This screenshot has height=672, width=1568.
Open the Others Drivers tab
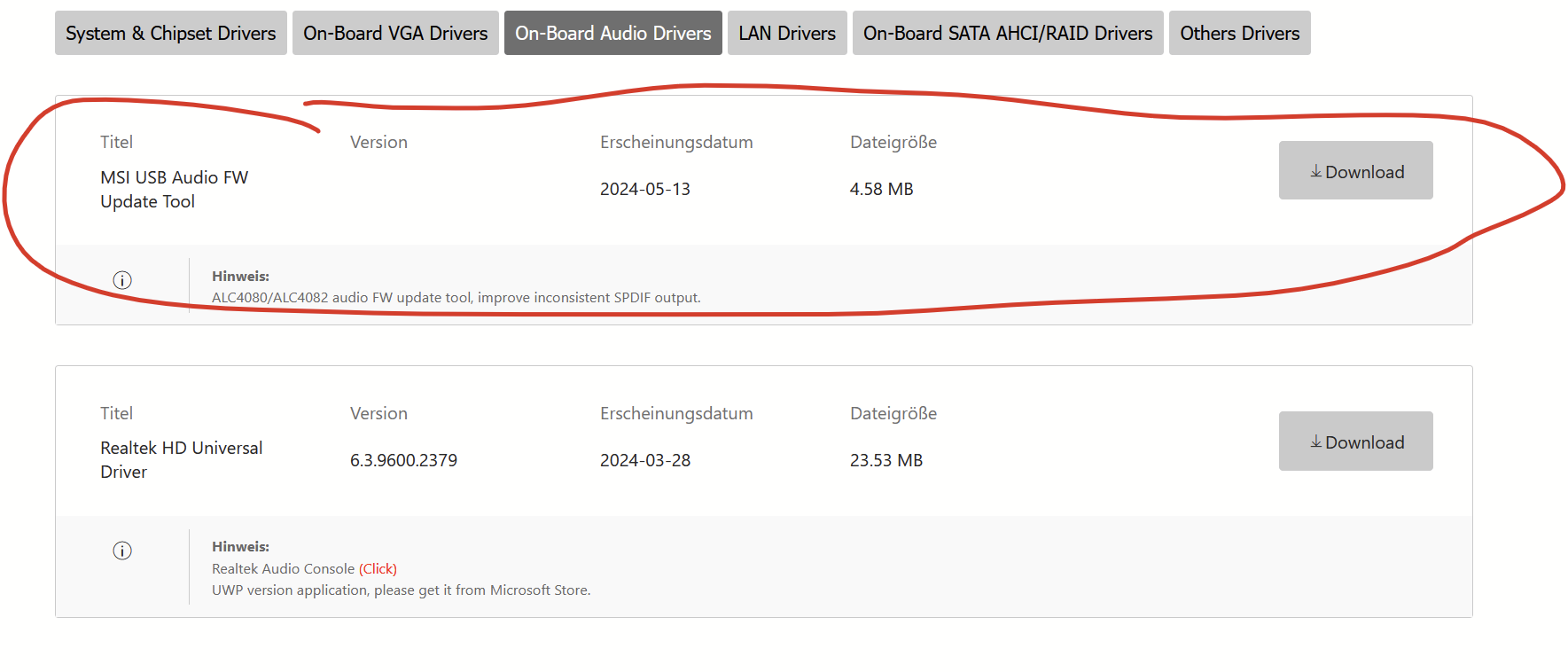click(1240, 33)
